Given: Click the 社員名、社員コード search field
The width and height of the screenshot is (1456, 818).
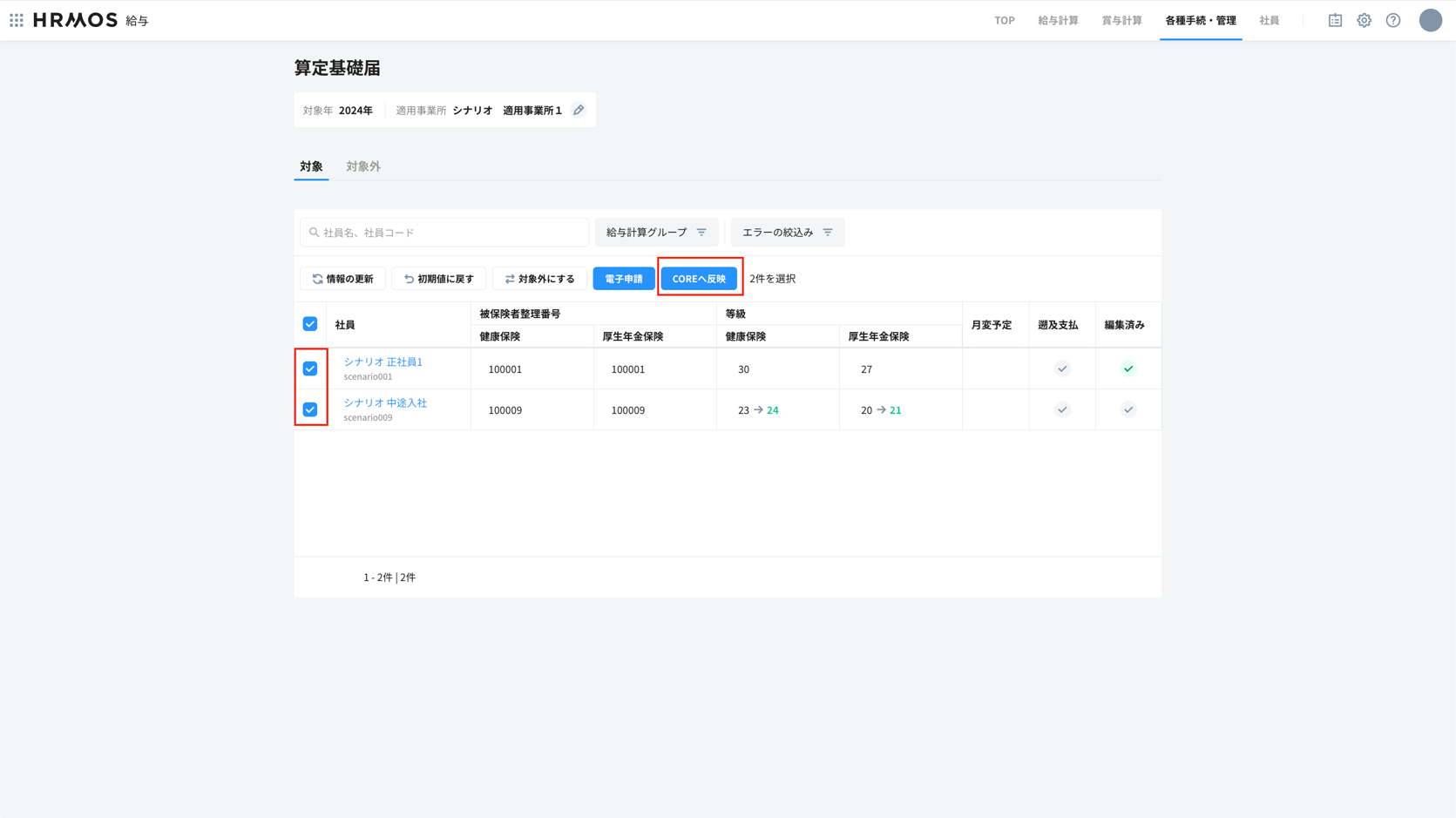Looking at the screenshot, I should tap(444, 233).
